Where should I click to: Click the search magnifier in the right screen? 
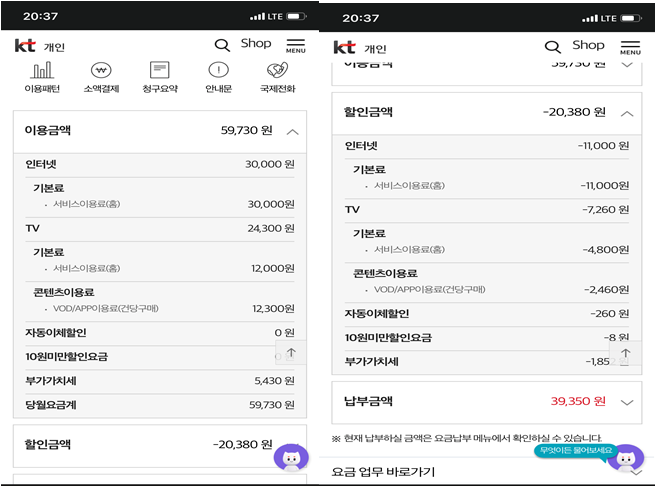coord(552,46)
